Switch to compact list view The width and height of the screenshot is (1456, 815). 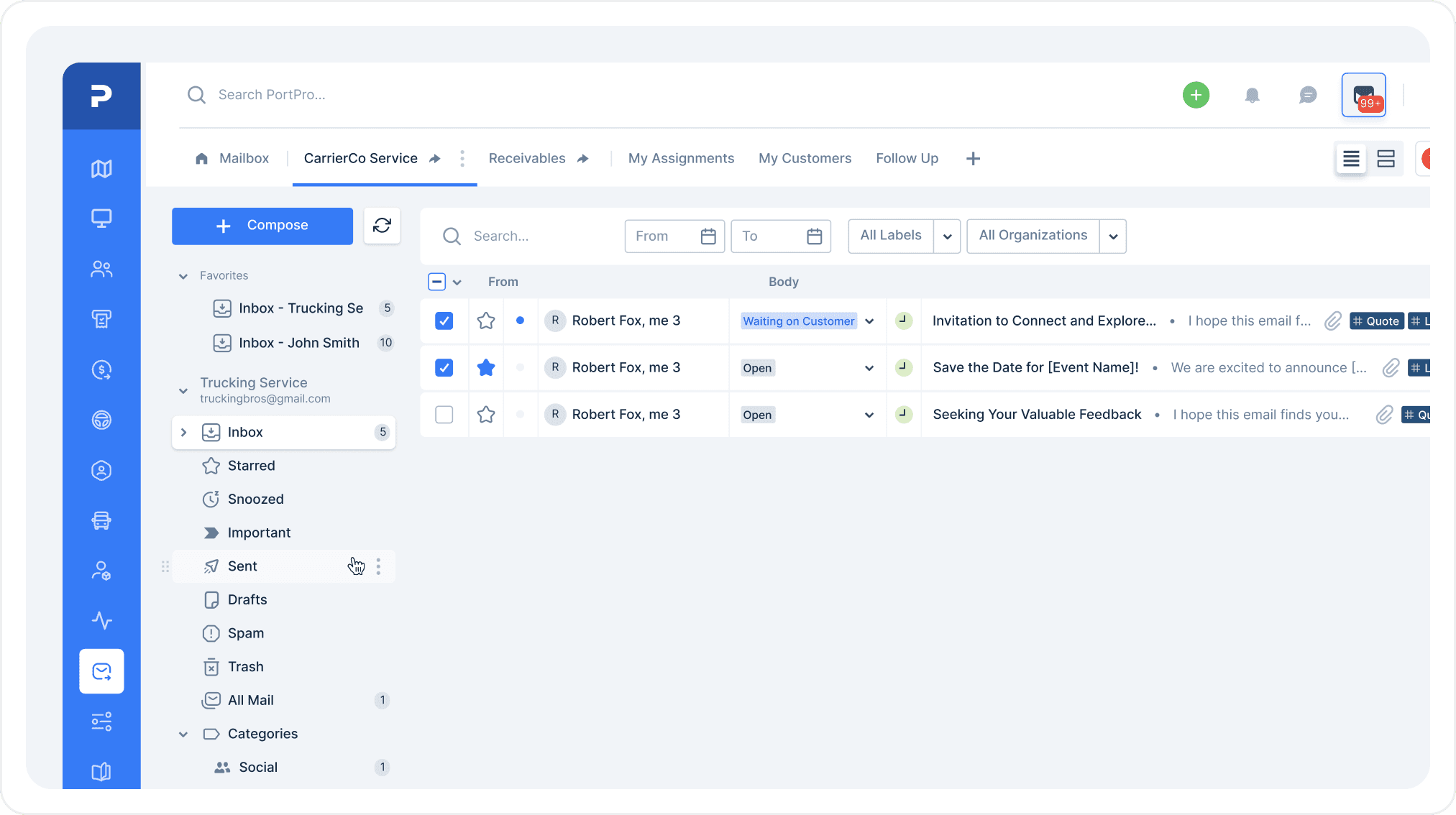coord(1351,159)
